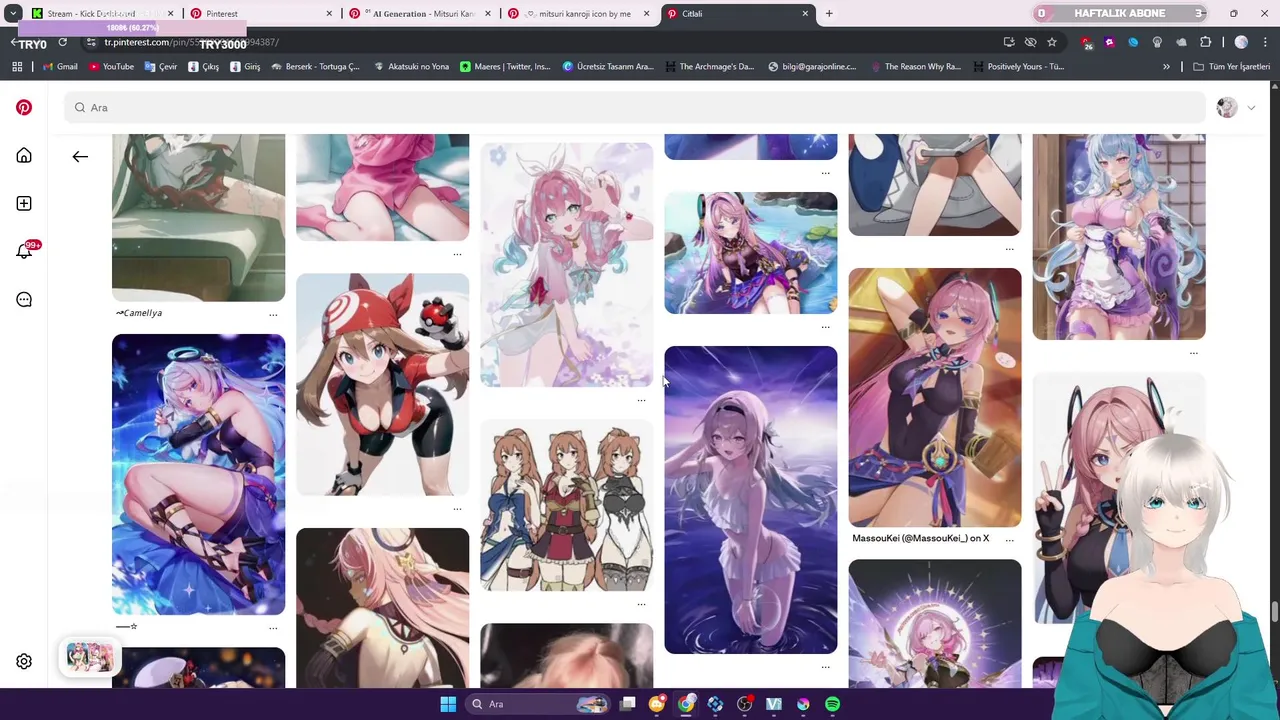Switch to AI Generation - Mitsuri tab
The height and width of the screenshot is (720, 1280).
point(420,13)
